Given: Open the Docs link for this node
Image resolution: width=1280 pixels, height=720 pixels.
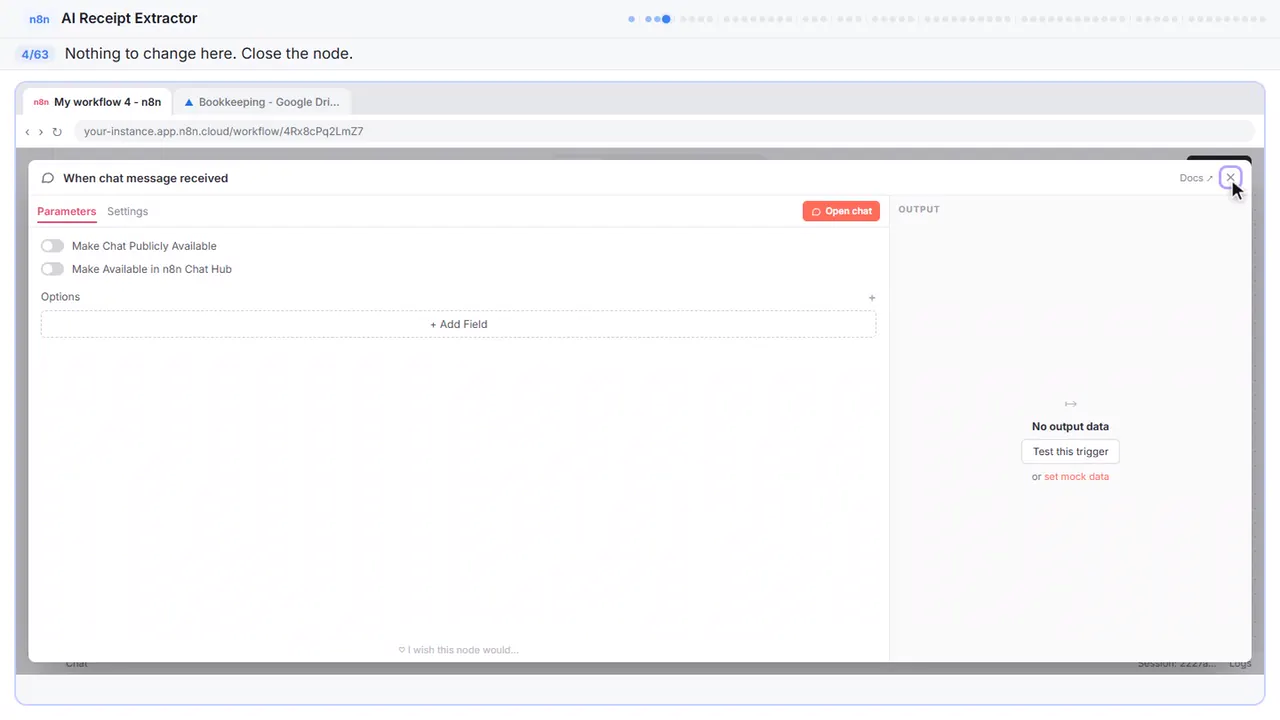Looking at the screenshot, I should click(1196, 178).
